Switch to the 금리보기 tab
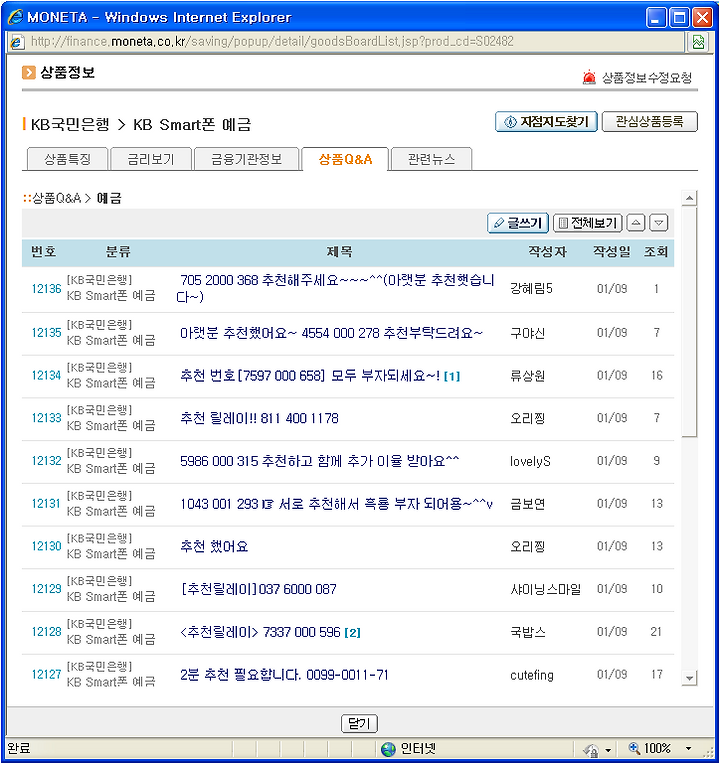Viewport: 720px width, 764px height. 151,159
